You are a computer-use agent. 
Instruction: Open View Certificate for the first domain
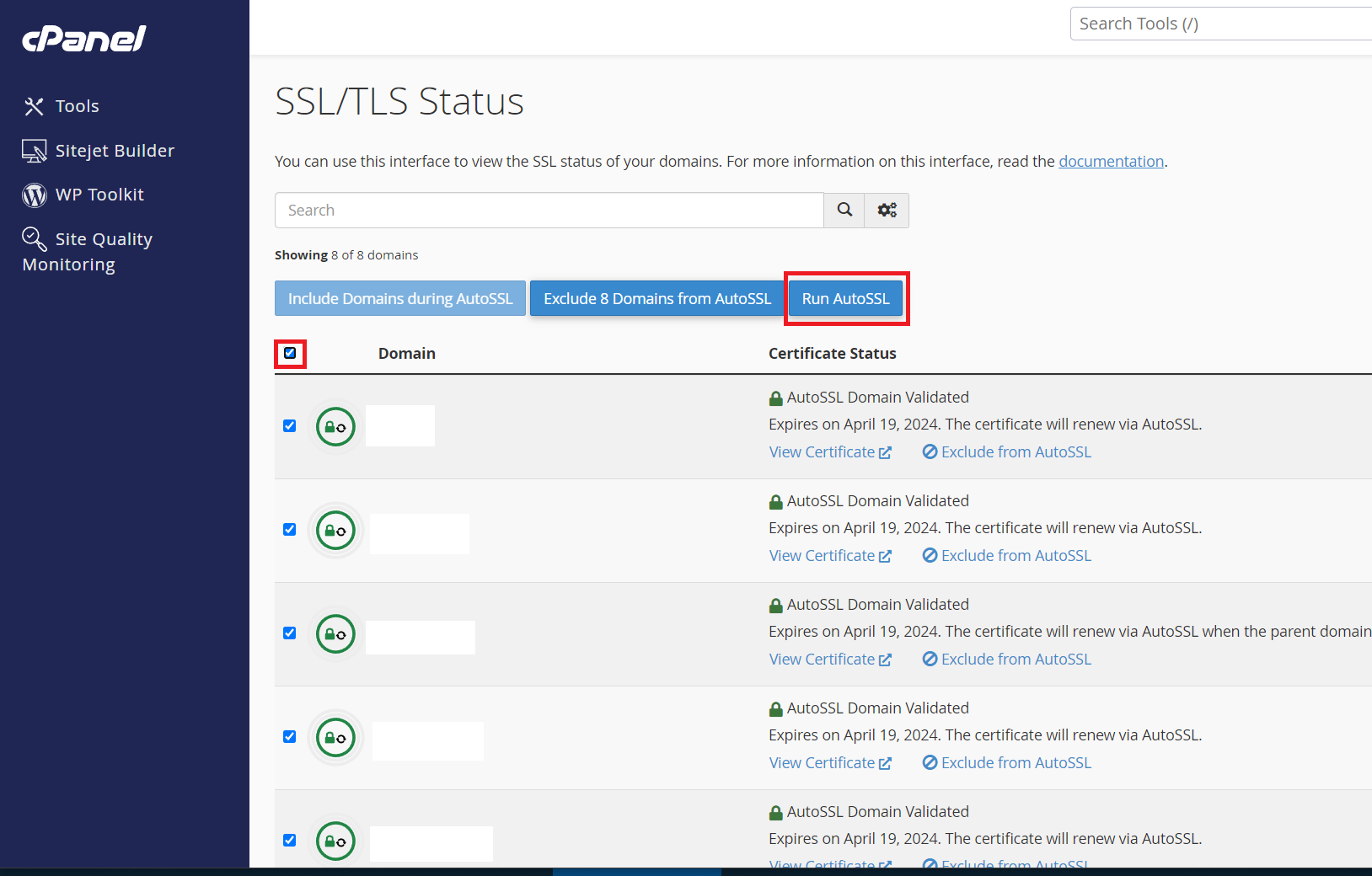click(830, 452)
